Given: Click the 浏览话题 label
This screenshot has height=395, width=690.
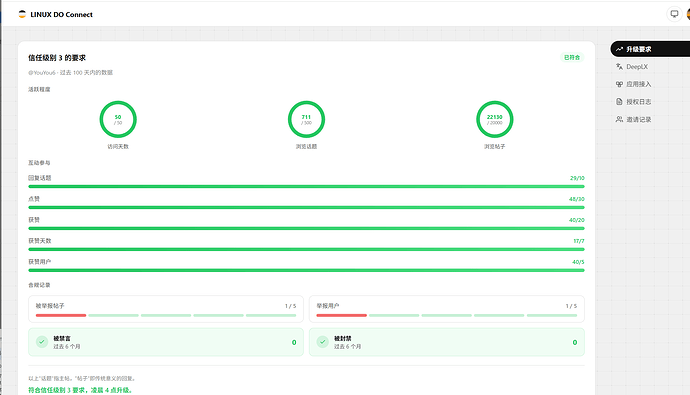Looking at the screenshot, I should coord(306,146).
